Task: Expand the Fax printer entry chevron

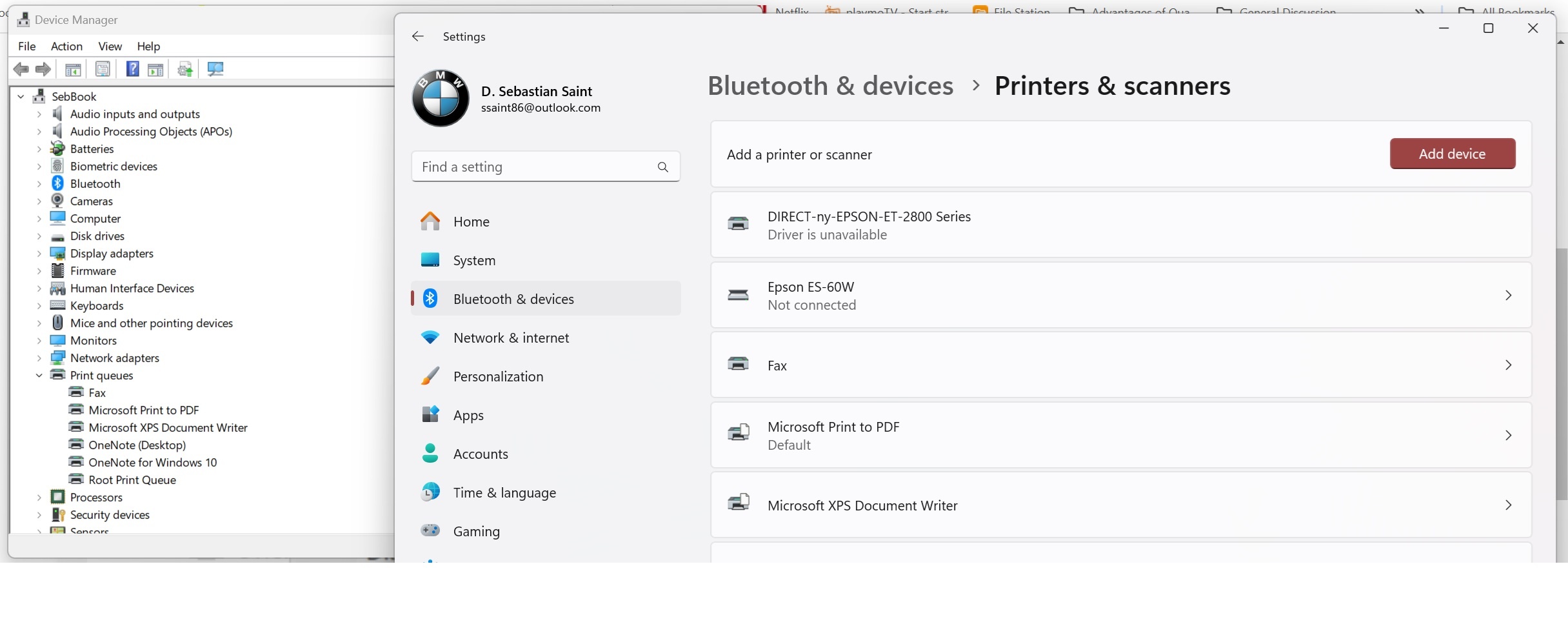Action: pyautogui.click(x=1508, y=365)
